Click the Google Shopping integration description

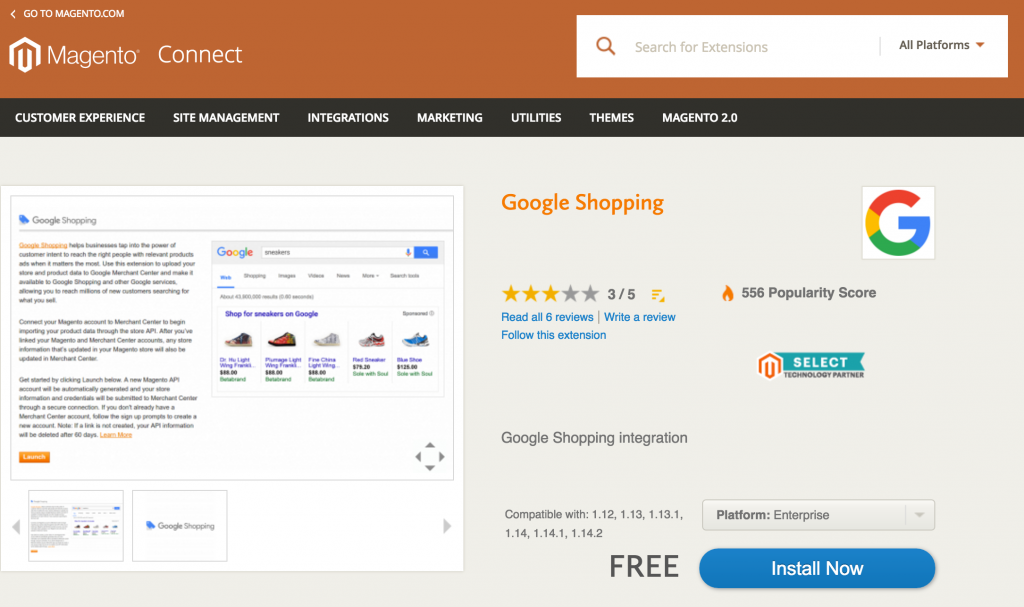(594, 438)
